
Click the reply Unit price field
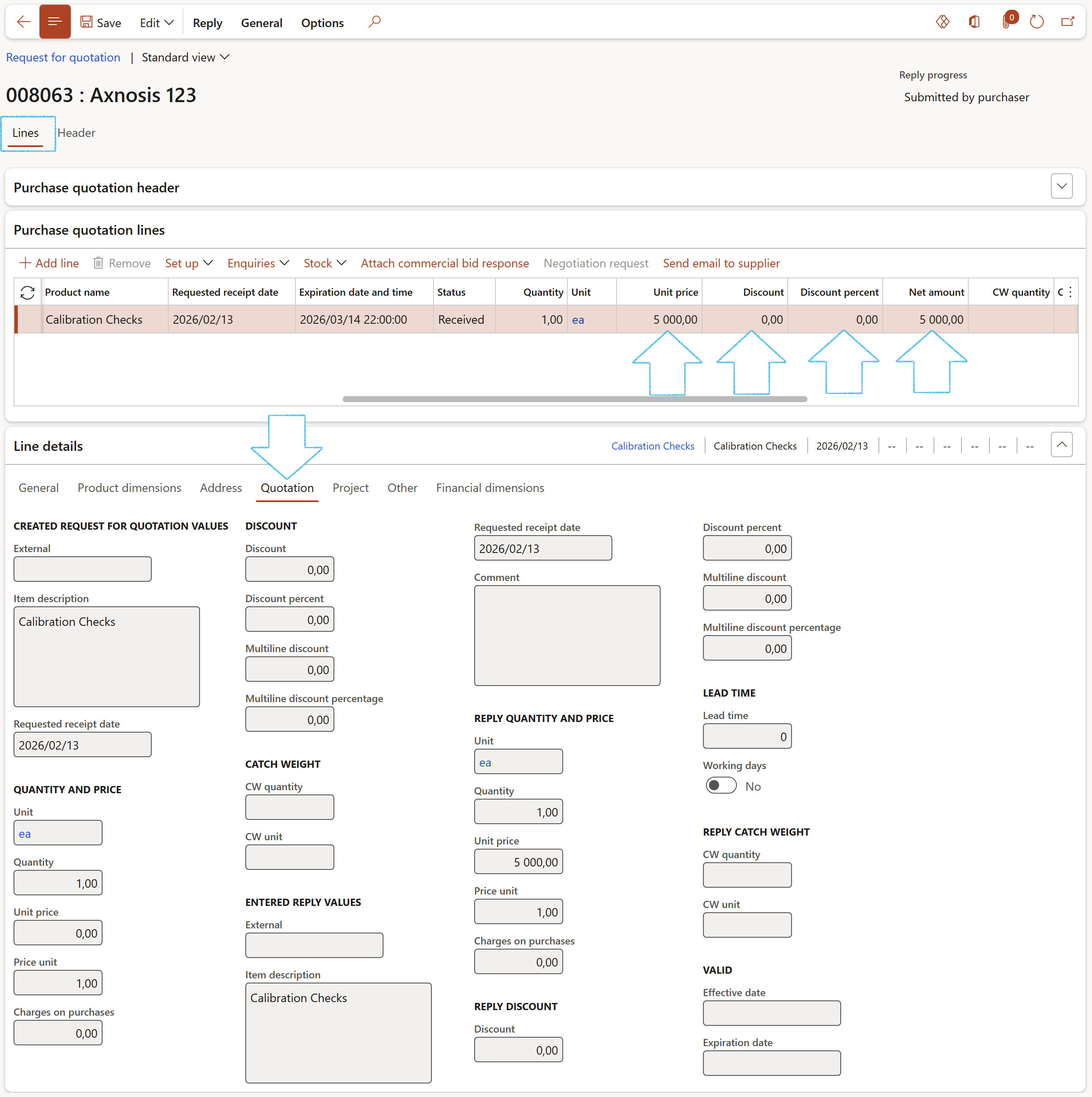click(x=518, y=862)
